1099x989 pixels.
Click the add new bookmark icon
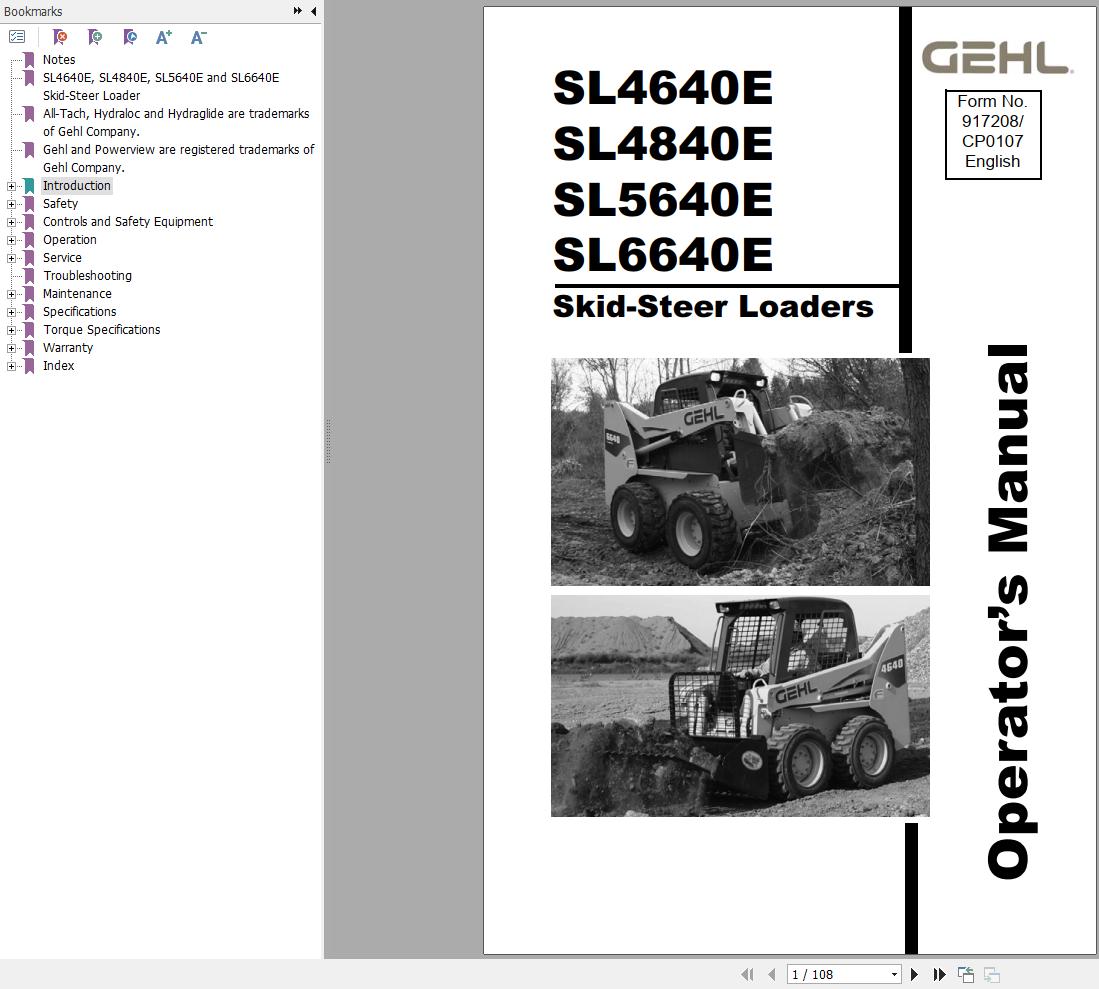[x=95, y=36]
